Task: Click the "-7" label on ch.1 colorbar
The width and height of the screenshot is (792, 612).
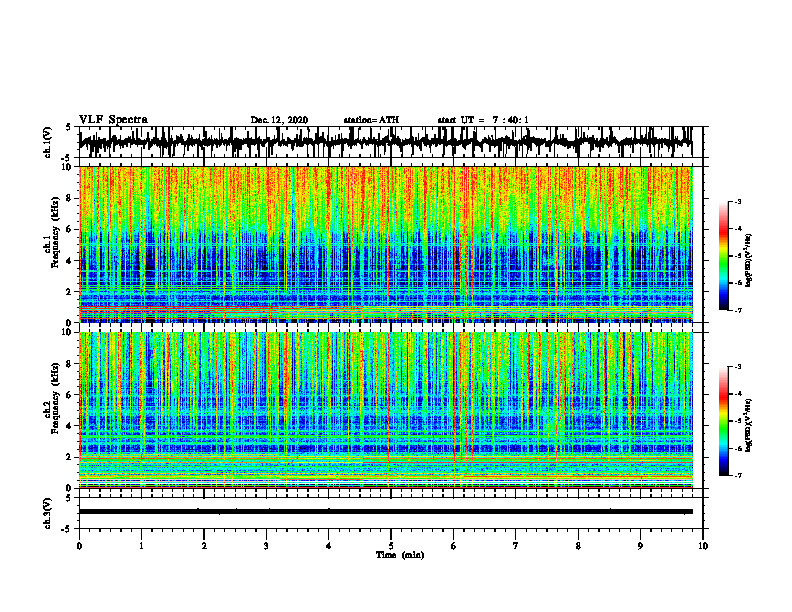Action: 738,310
